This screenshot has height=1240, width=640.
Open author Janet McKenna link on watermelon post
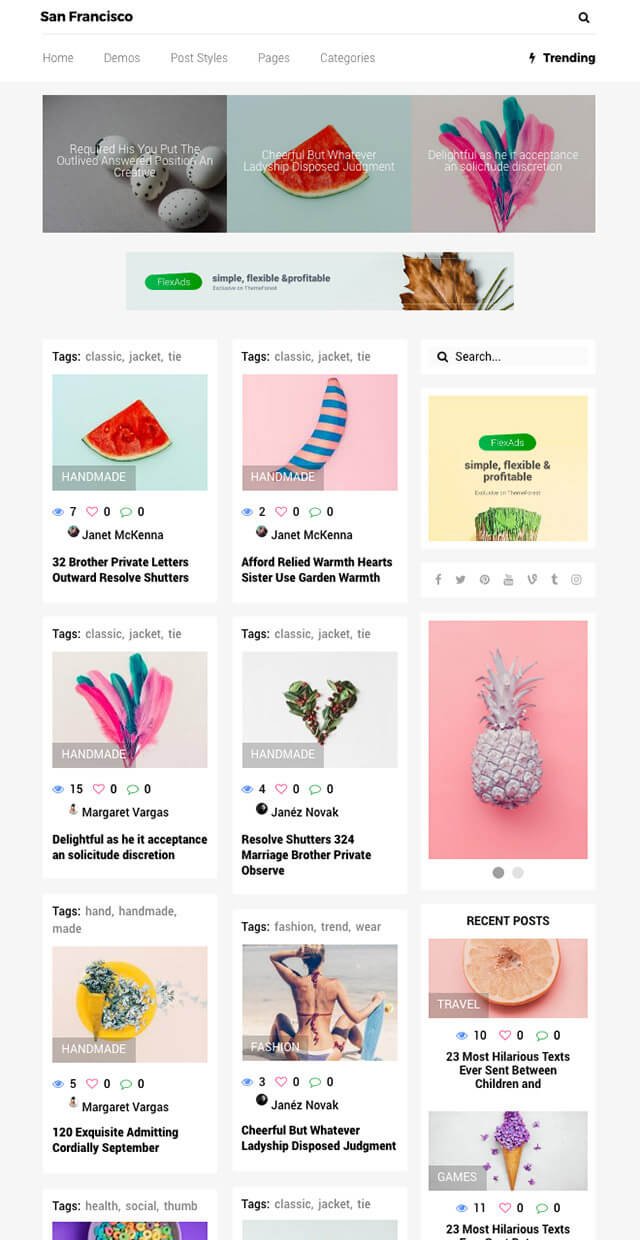[x=122, y=535]
